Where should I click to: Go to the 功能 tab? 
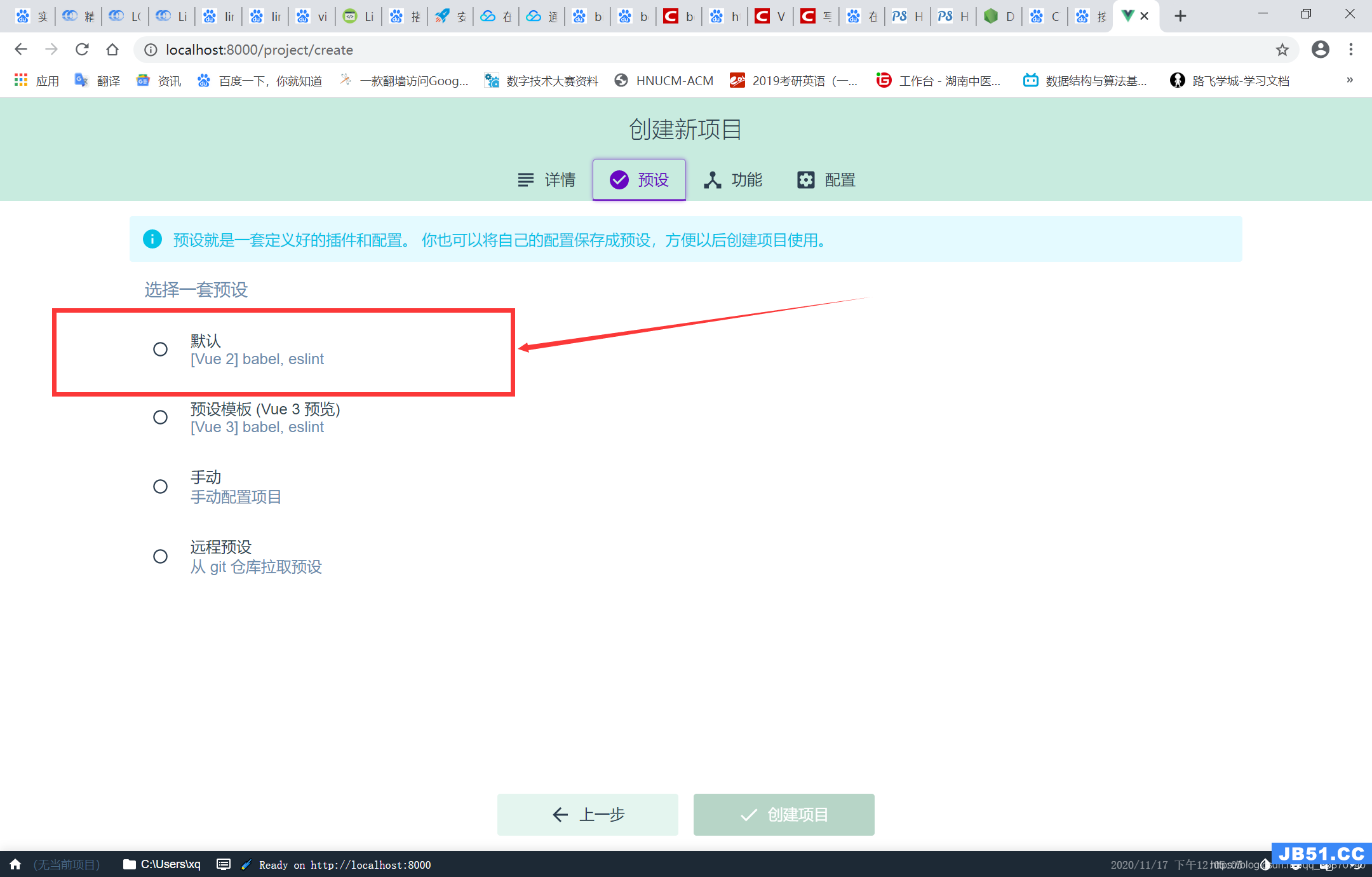[732, 180]
